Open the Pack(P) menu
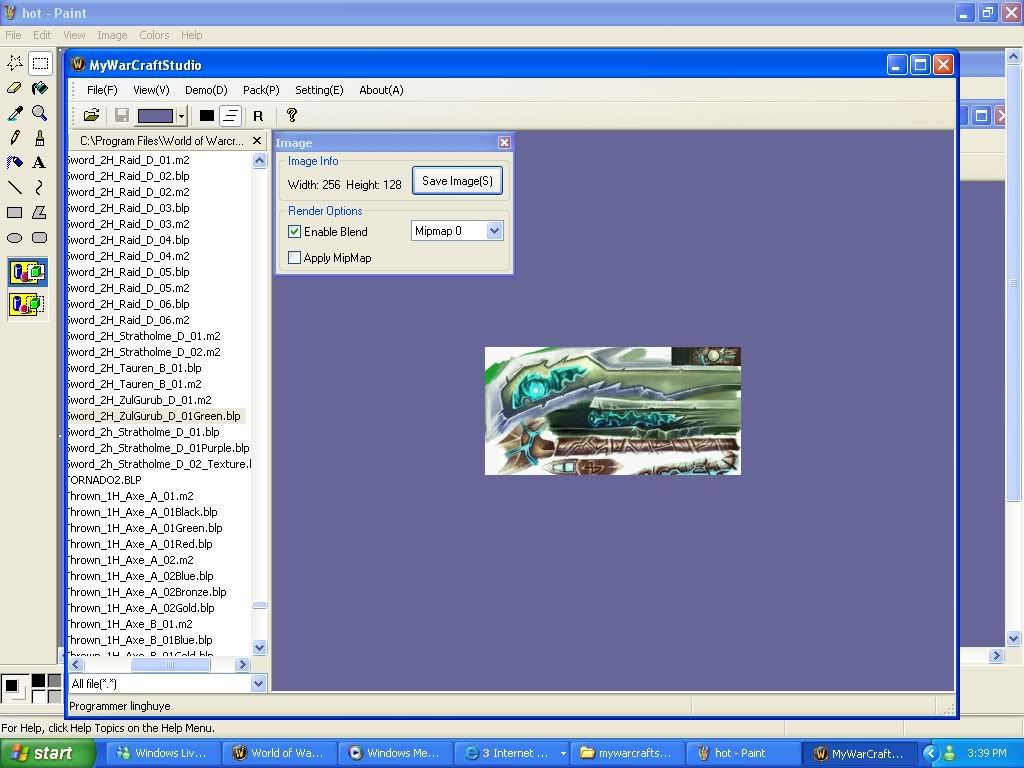1024x768 pixels. click(261, 90)
